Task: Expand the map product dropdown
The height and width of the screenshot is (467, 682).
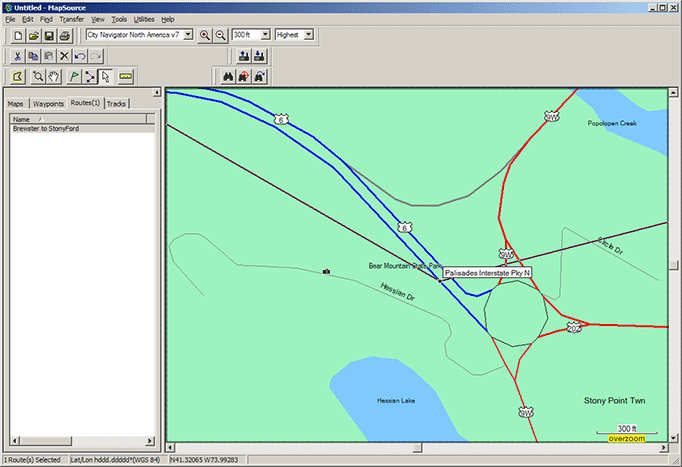Action: tap(188, 35)
